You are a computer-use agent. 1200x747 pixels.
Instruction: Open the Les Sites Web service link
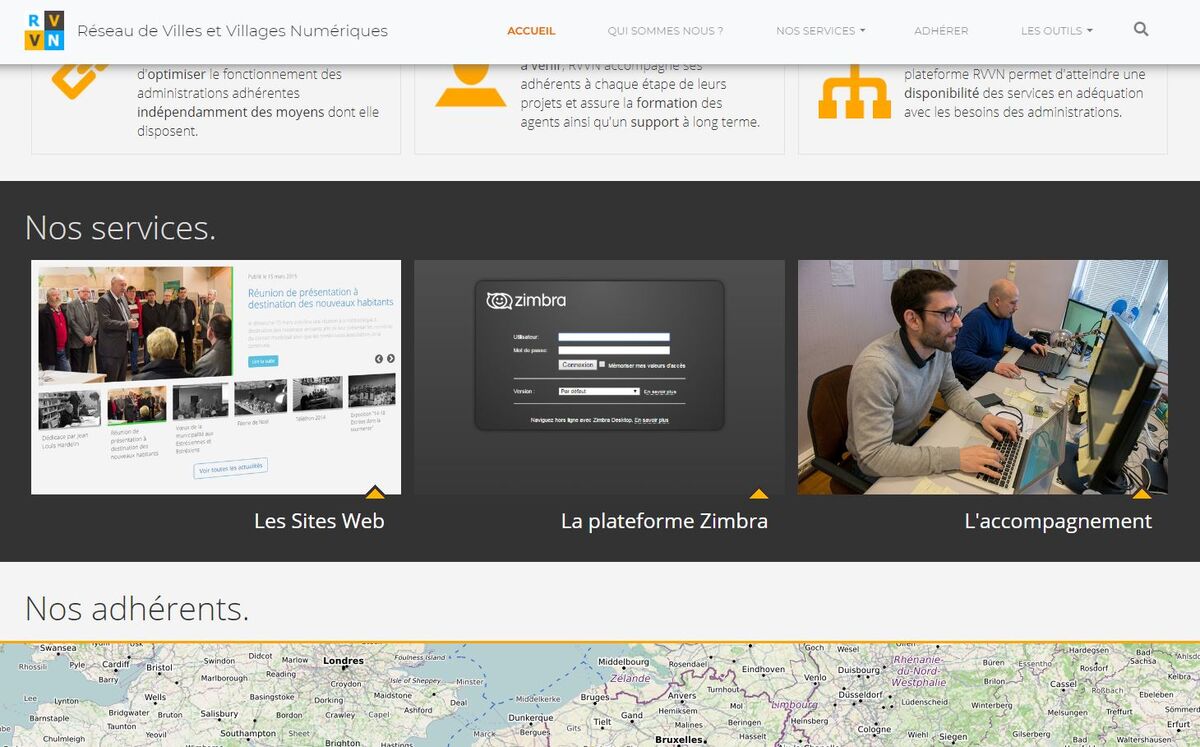click(x=319, y=521)
